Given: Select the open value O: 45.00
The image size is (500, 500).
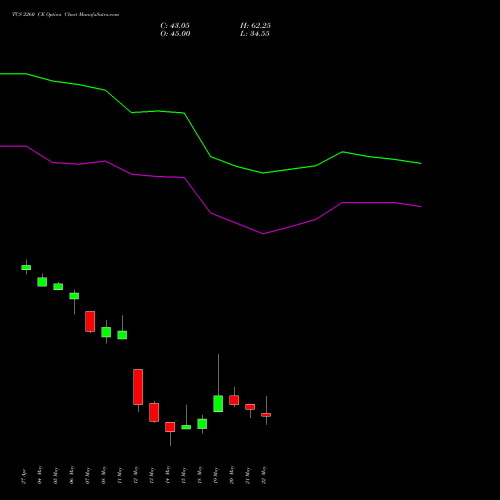Looking at the screenshot, I should pos(175,34).
